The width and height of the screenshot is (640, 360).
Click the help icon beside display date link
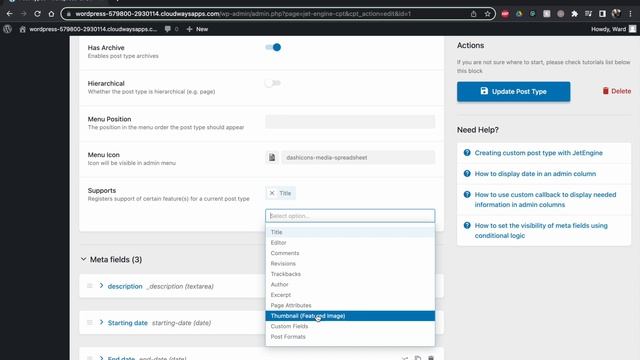coord(467,173)
